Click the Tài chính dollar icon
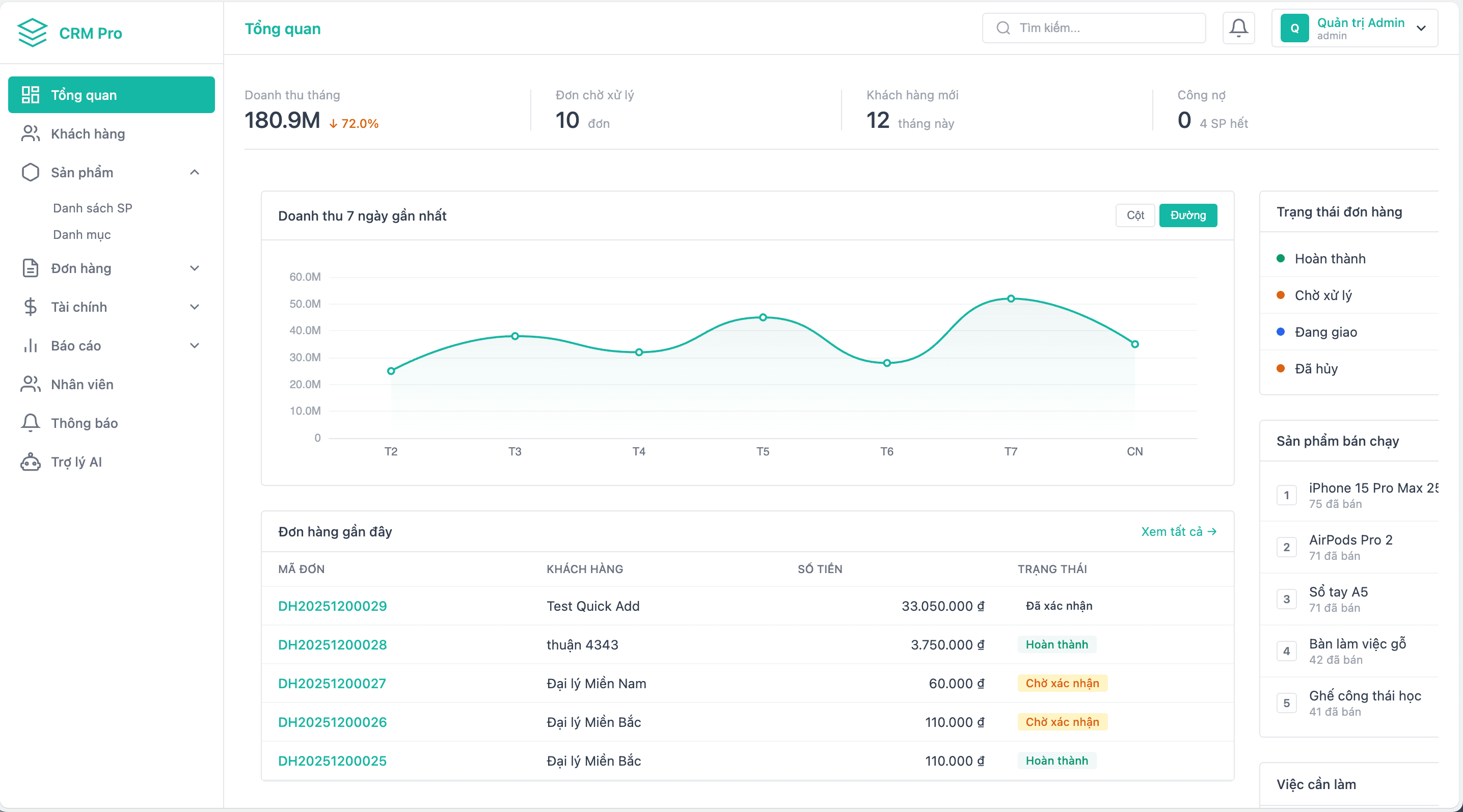The image size is (1463, 812). 30,307
